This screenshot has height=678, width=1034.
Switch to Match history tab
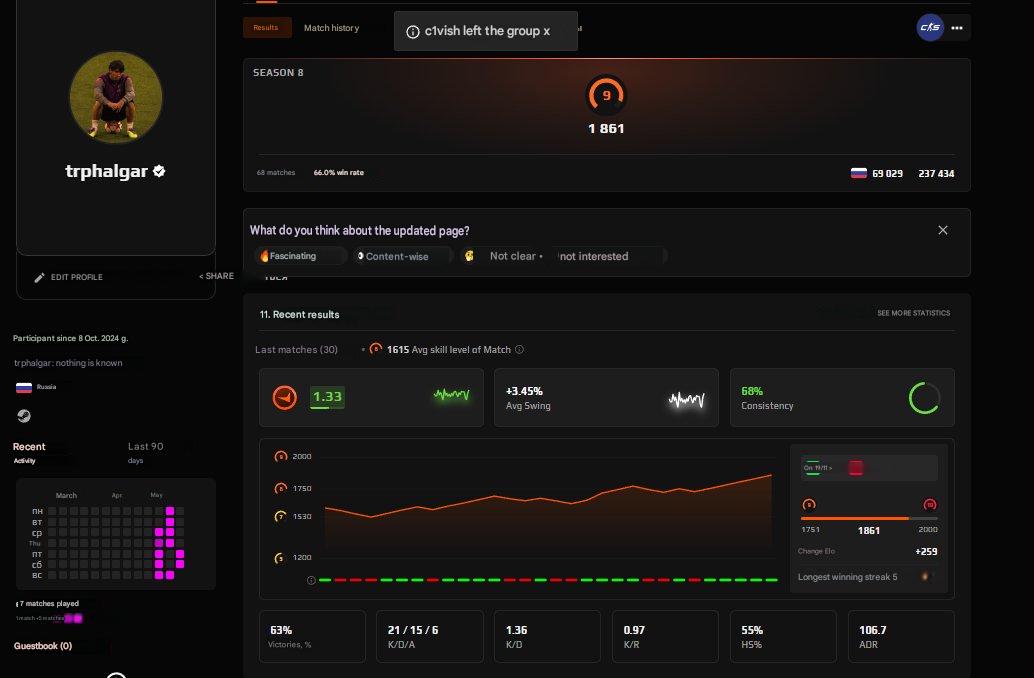pos(332,28)
